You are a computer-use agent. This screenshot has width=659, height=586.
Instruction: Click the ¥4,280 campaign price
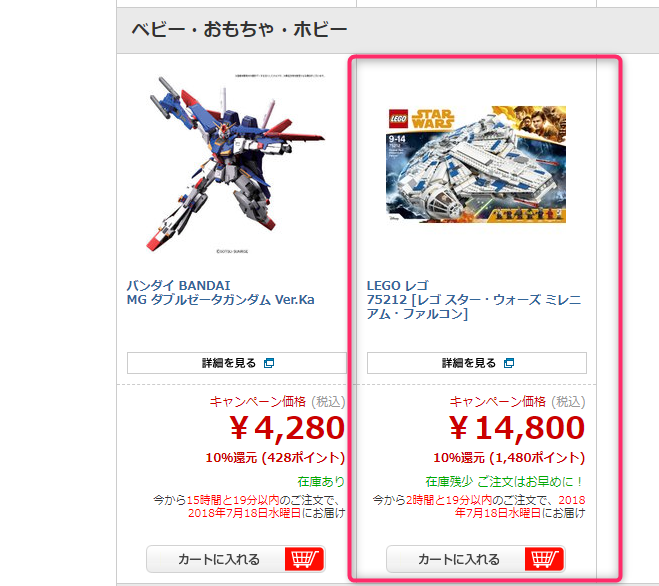point(287,428)
